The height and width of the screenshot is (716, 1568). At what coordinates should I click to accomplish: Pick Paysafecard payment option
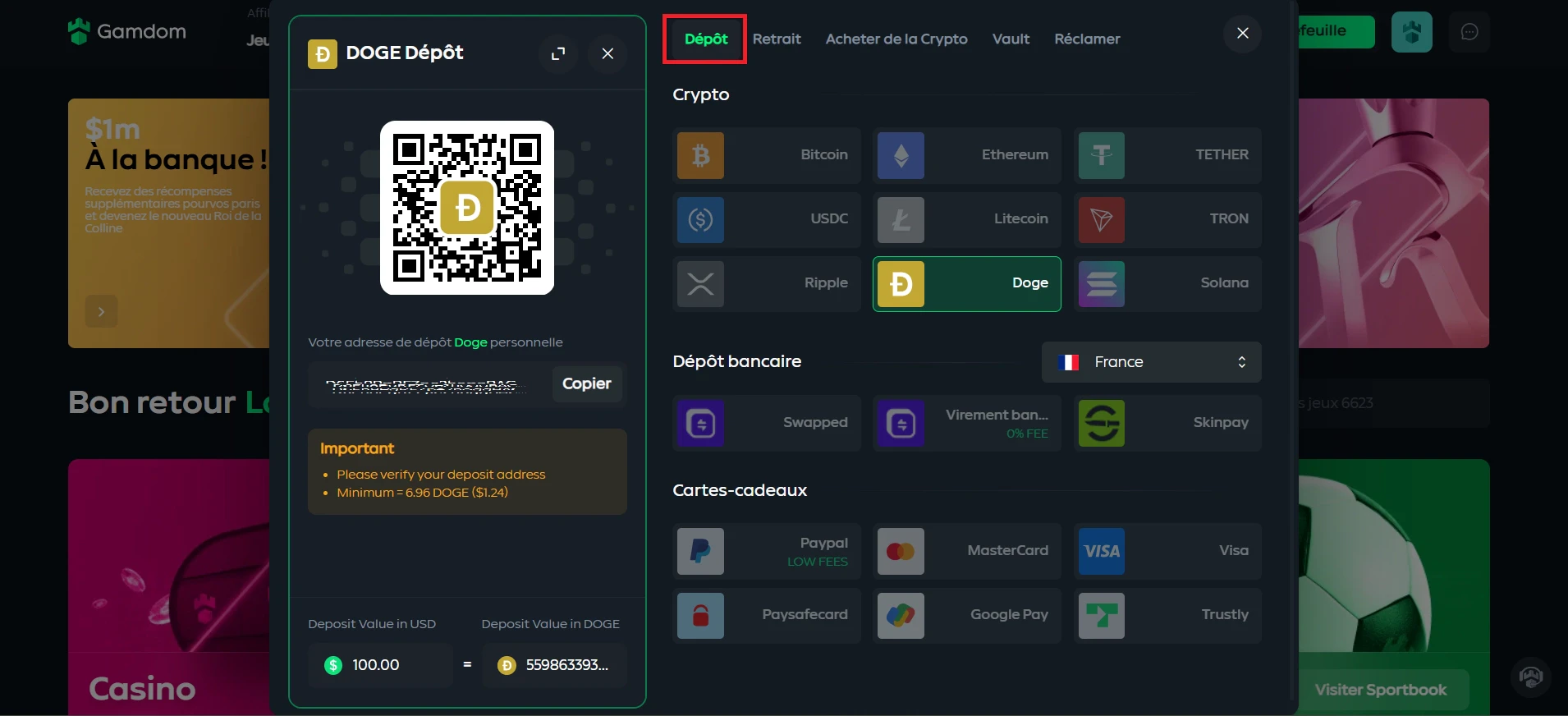767,615
